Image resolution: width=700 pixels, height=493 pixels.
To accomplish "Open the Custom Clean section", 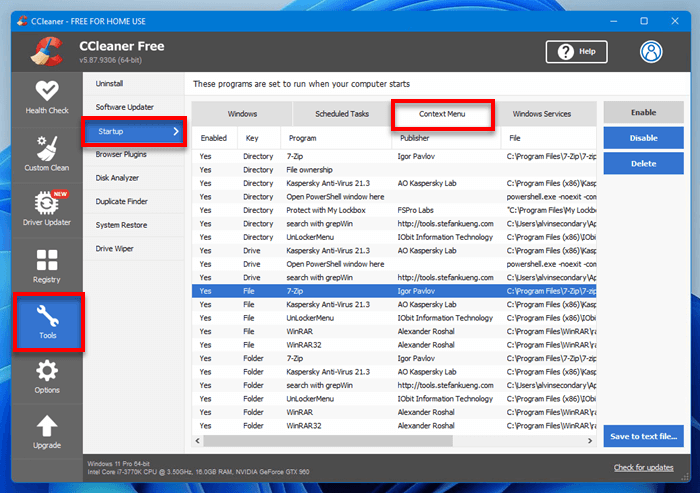I will [x=47, y=154].
